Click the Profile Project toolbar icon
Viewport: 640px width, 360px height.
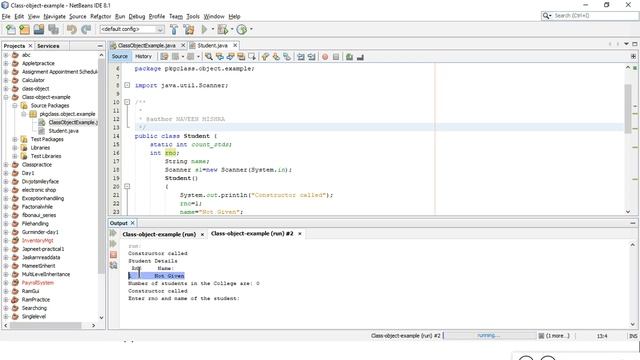[x=242, y=29]
